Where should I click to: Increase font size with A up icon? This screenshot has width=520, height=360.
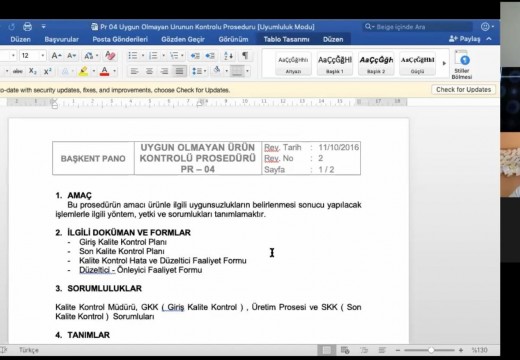pyautogui.click(x=56, y=56)
